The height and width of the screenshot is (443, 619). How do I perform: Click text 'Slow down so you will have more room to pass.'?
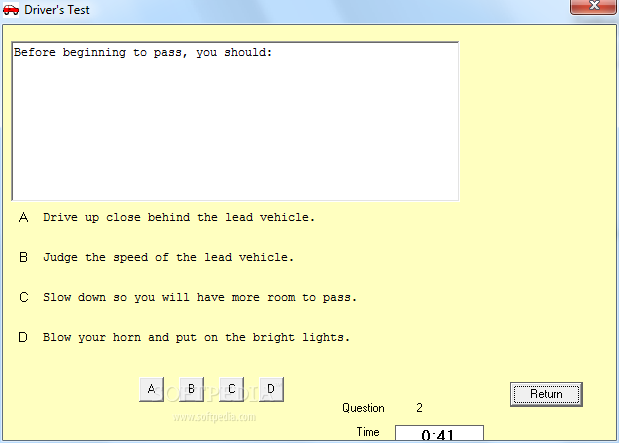(x=200, y=297)
